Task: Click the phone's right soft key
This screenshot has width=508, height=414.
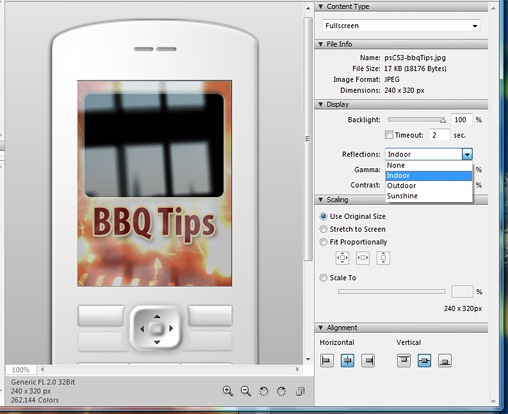Action: pyautogui.click(x=210, y=315)
